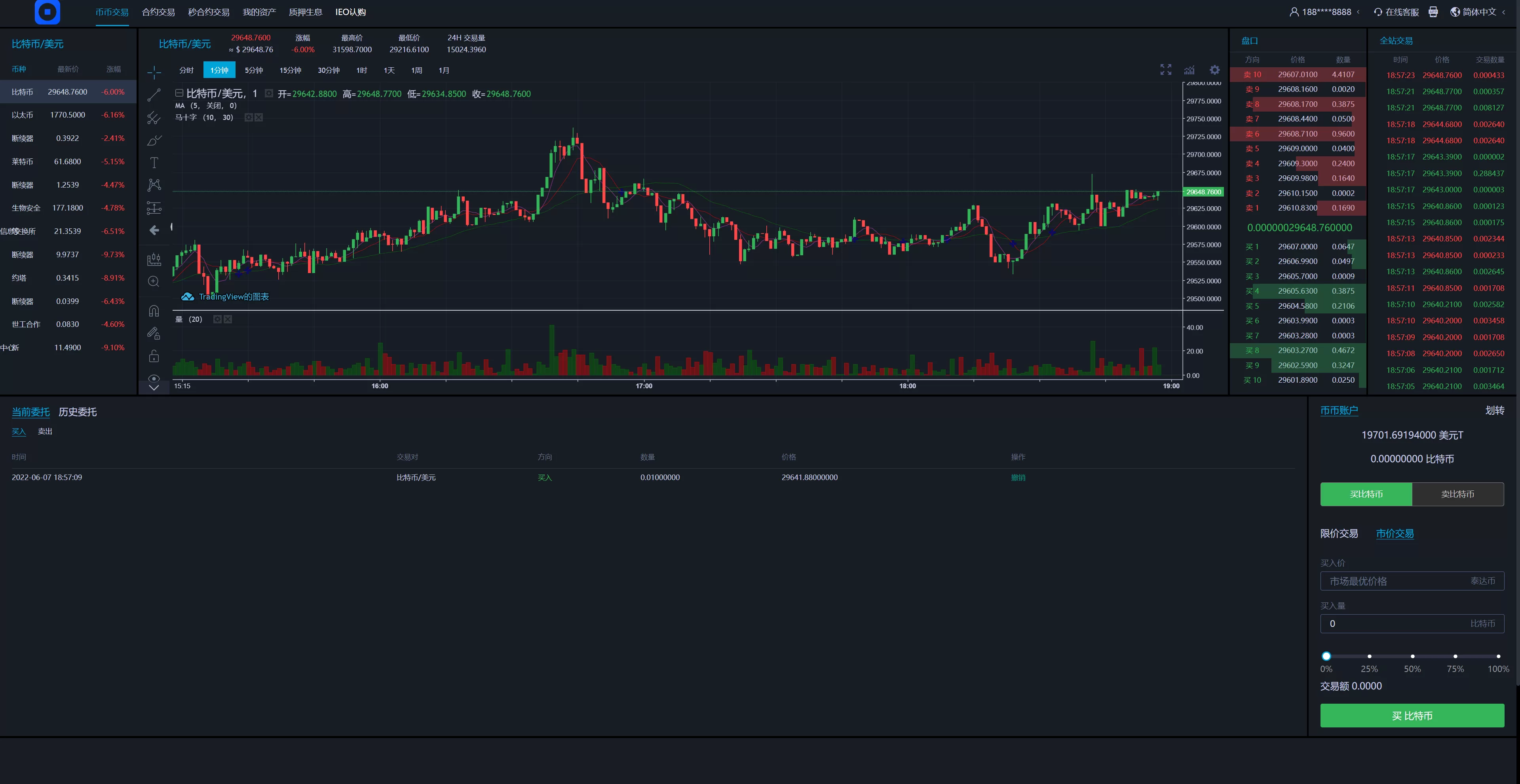Open indicators icon above chart
Image resolution: width=1520 pixels, height=784 pixels.
[1189, 70]
